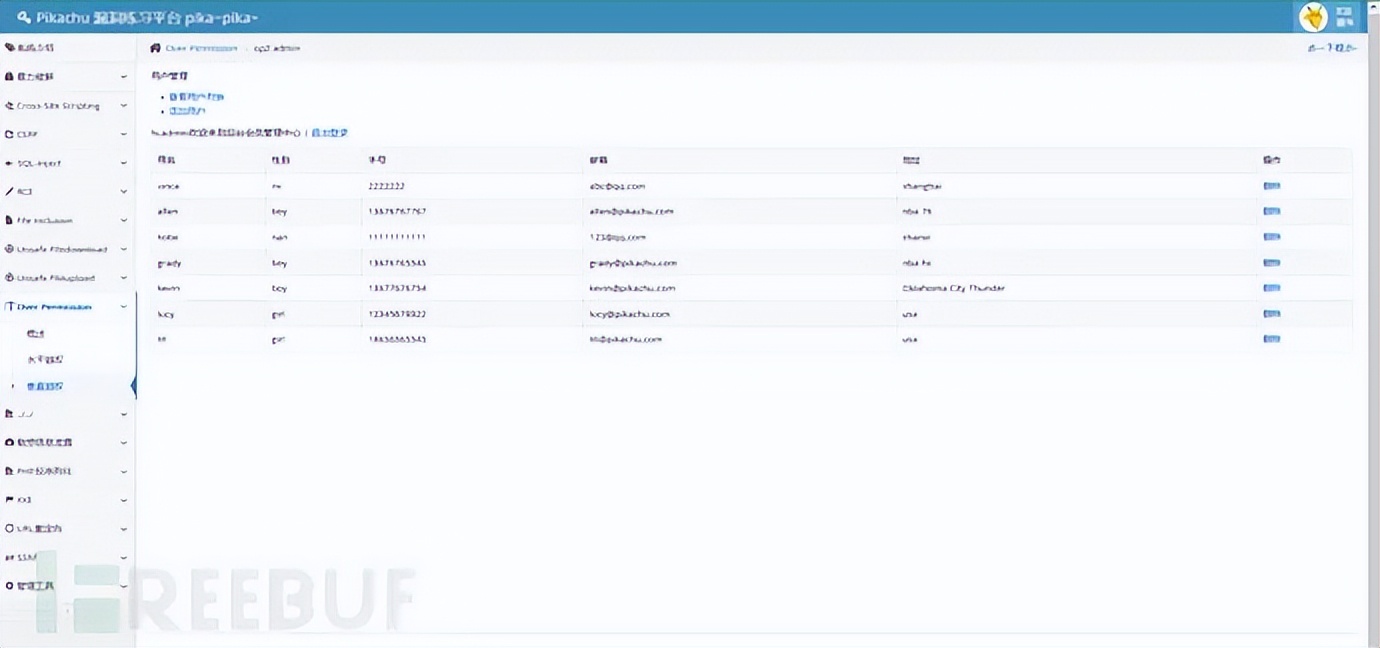The height and width of the screenshot is (648, 1380).
Task: Click the delete icon in vince's row
Action: (1271, 186)
